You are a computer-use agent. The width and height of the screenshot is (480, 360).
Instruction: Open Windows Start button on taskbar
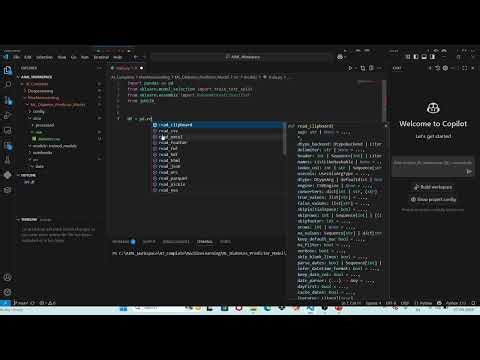point(123,309)
